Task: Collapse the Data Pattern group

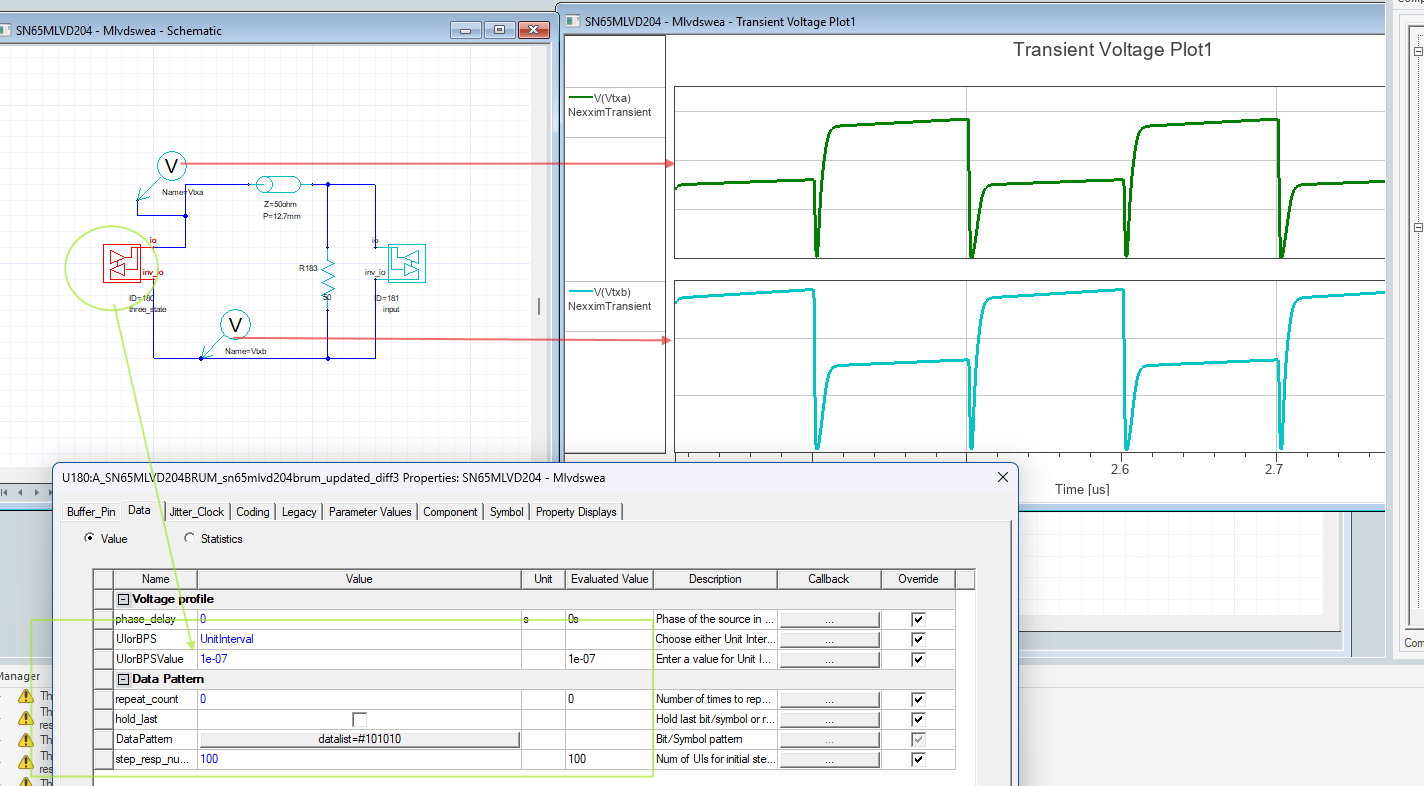Action: [123, 679]
